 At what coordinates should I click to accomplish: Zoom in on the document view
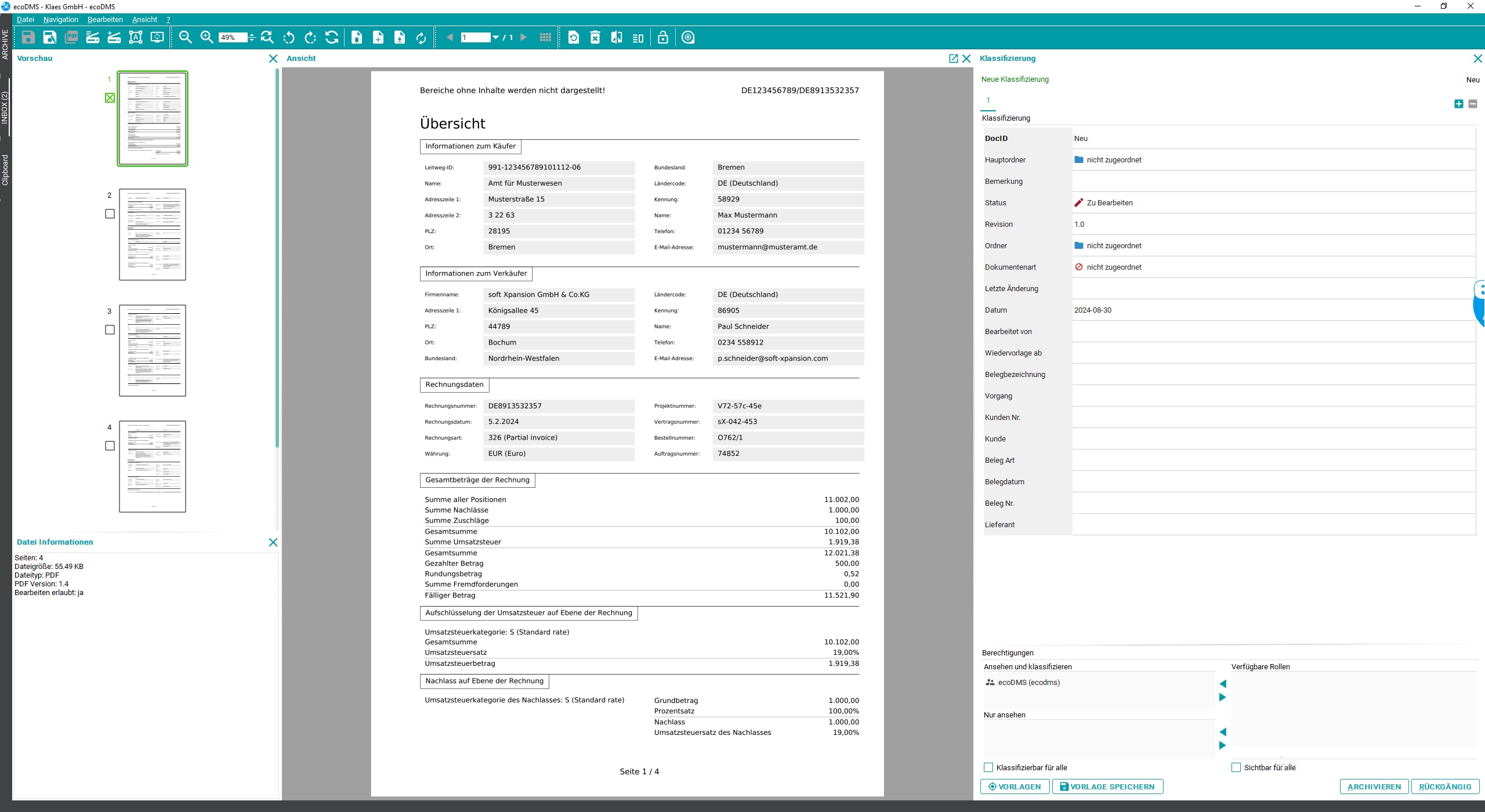(x=207, y=38)
